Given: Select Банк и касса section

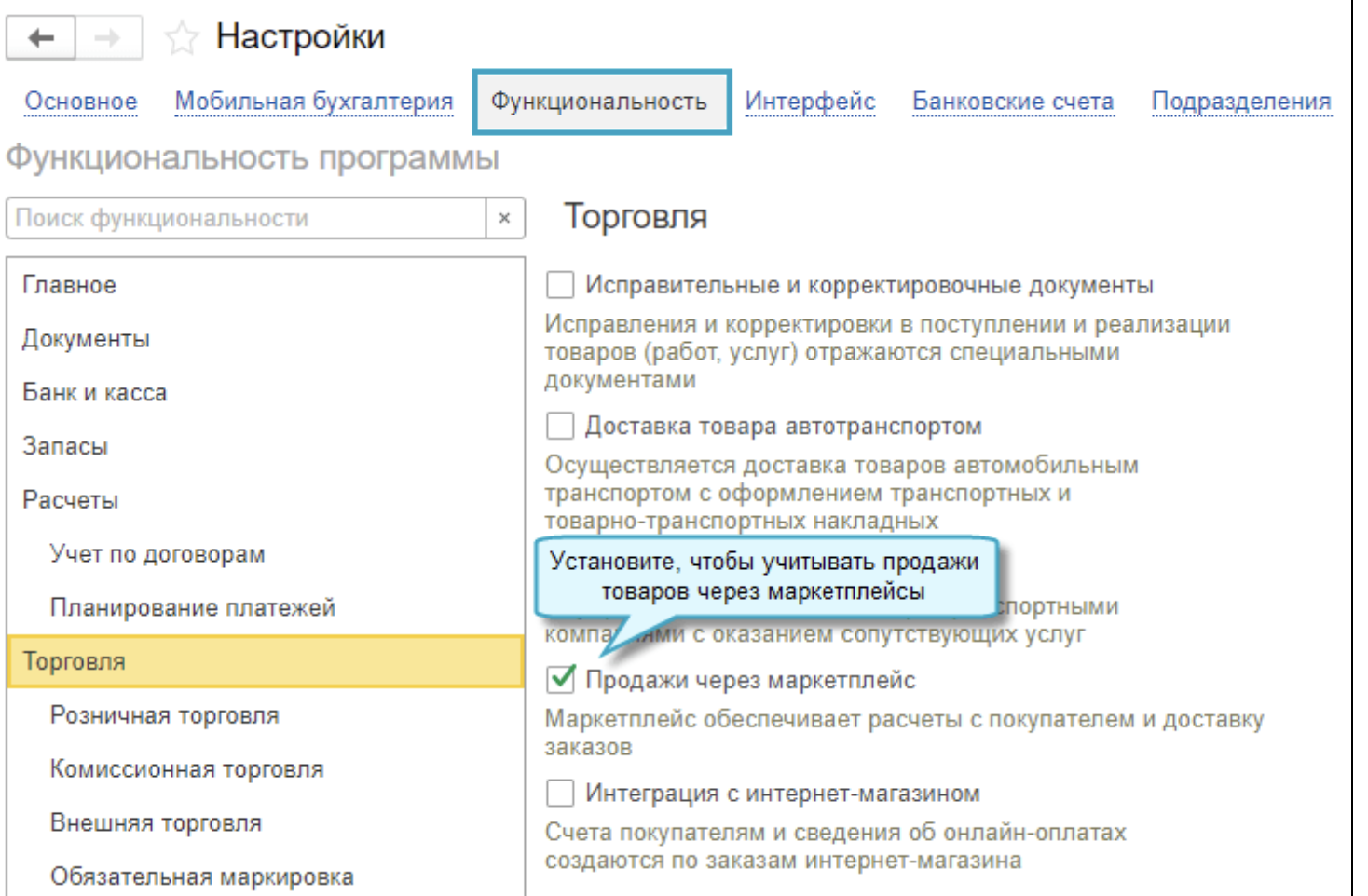Looking at the screenshot, I should (x=95, y=393).
